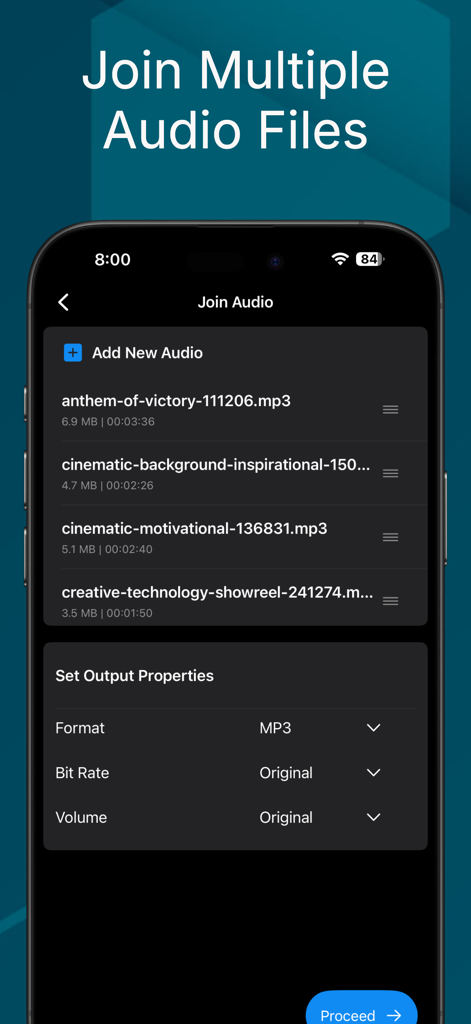This screenshot has width=471, height=1024.
Task: Click the 8:00 clock in status bar
Action: (112, 259)
